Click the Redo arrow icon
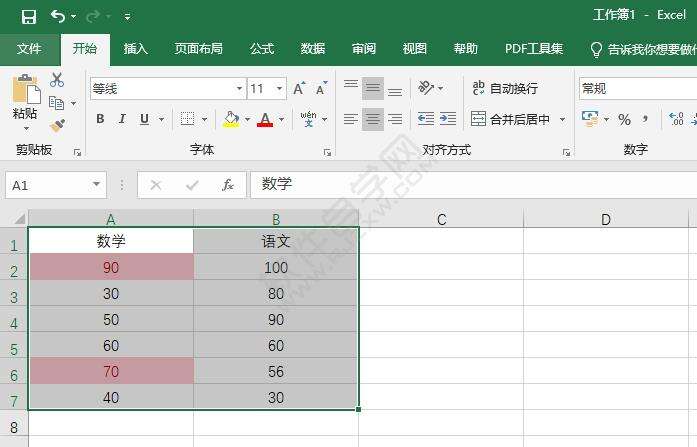Viewport: 697px width, 447px height. [x=93, y=17]
